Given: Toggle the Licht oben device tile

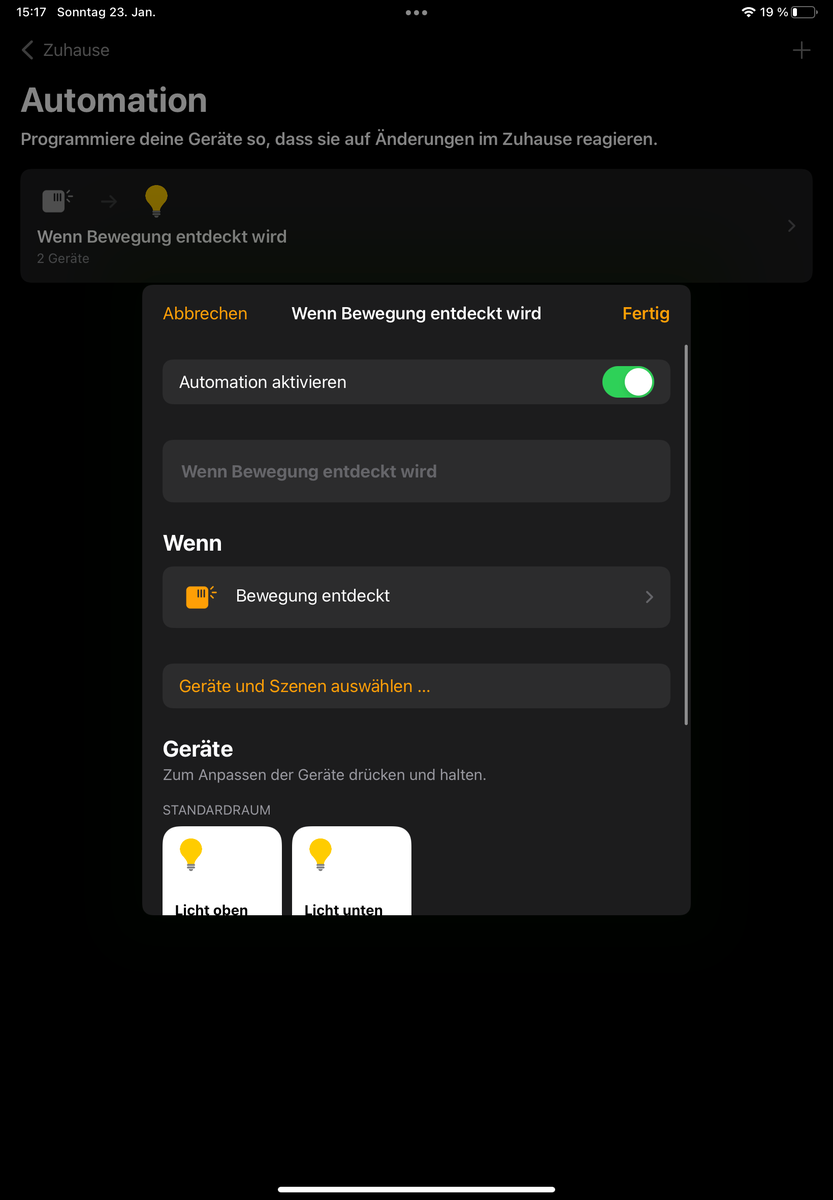Looking at the screenshot, I should tap(222, 870).
